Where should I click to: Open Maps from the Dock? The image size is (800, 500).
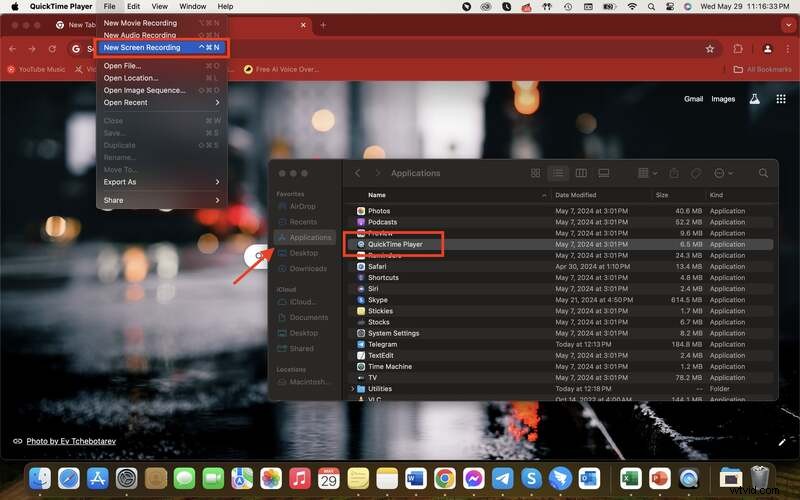coord(242,479)
